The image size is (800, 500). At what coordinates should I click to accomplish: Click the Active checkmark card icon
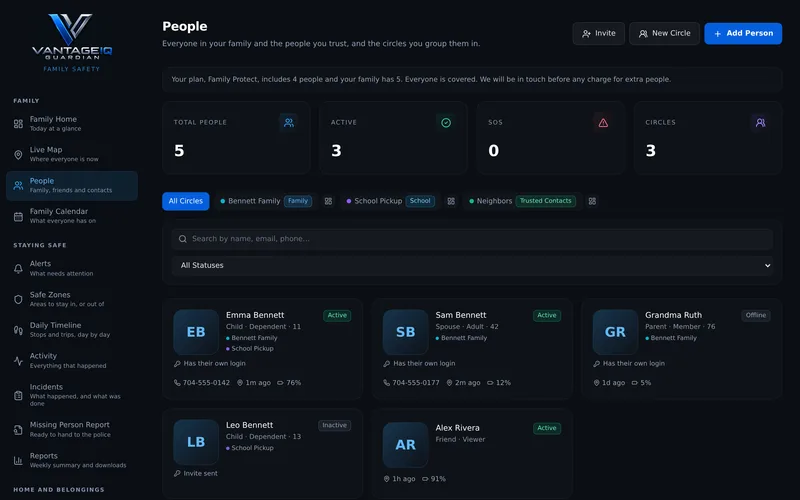446,122
